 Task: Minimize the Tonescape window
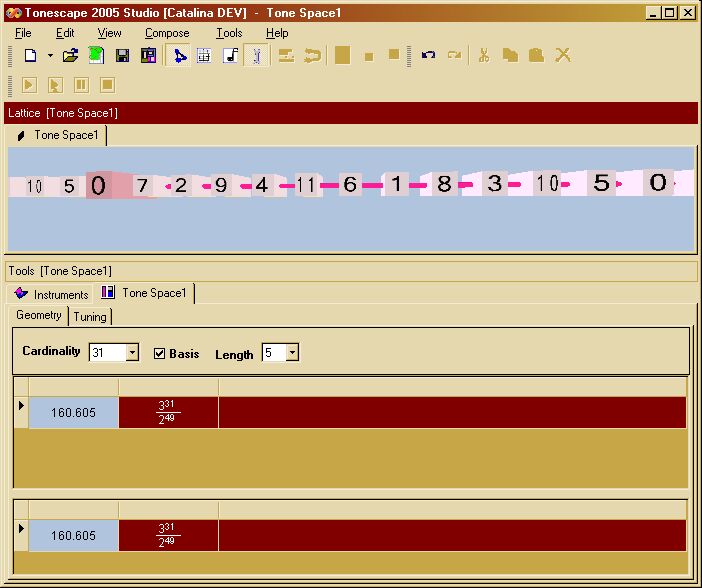click(x=654, y=13)
